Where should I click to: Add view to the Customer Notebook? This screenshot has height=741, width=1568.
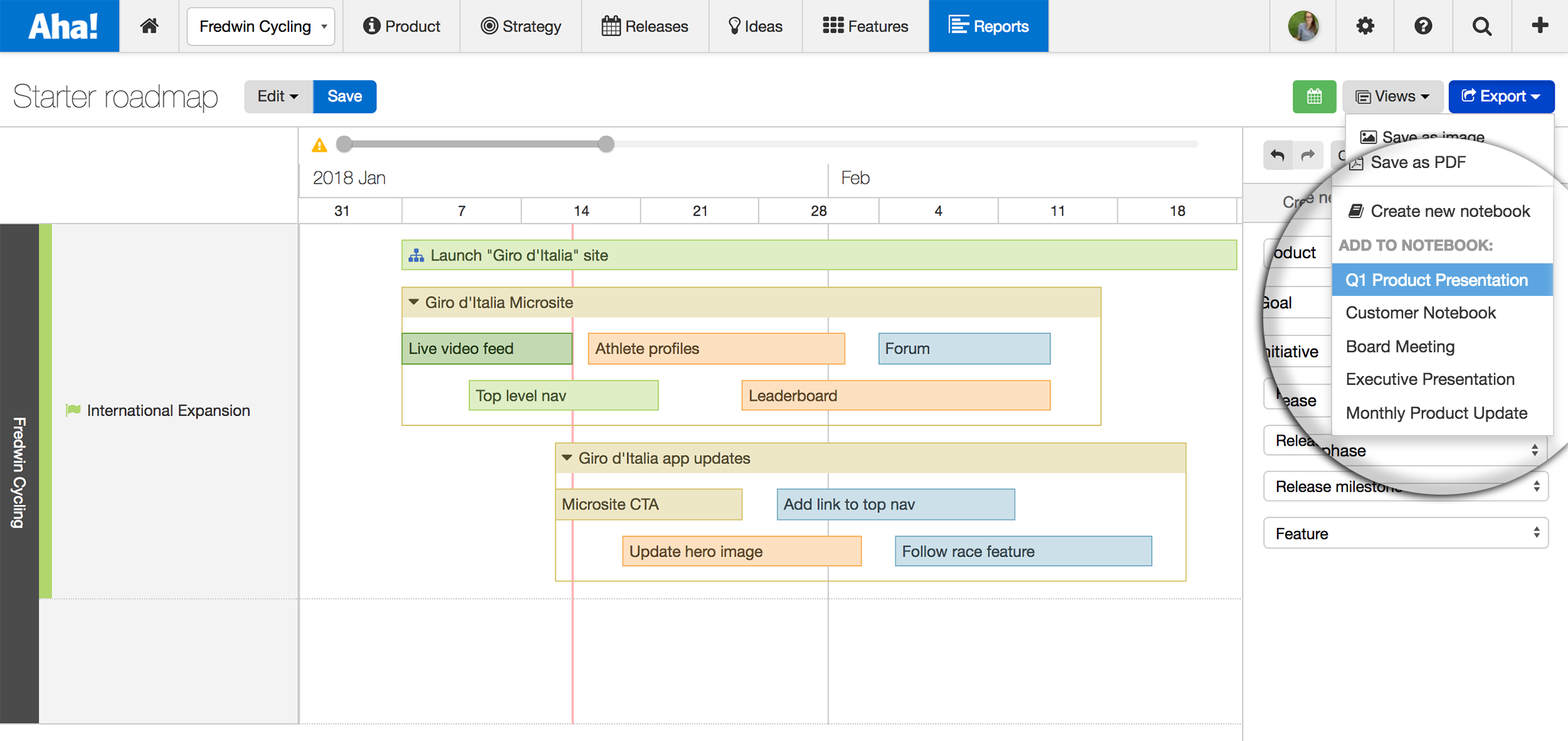click(1421, 313)
